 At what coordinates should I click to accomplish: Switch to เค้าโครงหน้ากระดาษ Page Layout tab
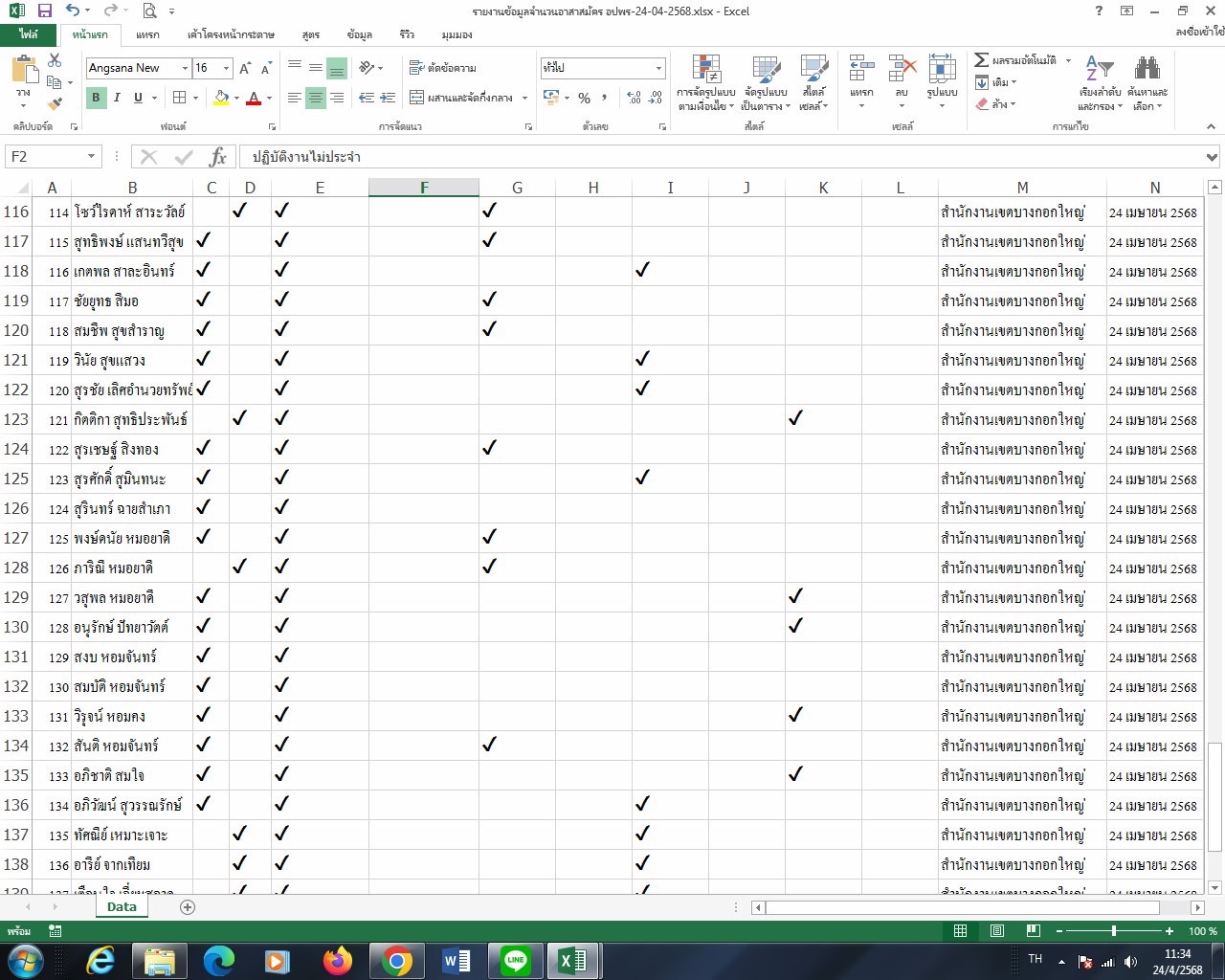tap(231, 34)
